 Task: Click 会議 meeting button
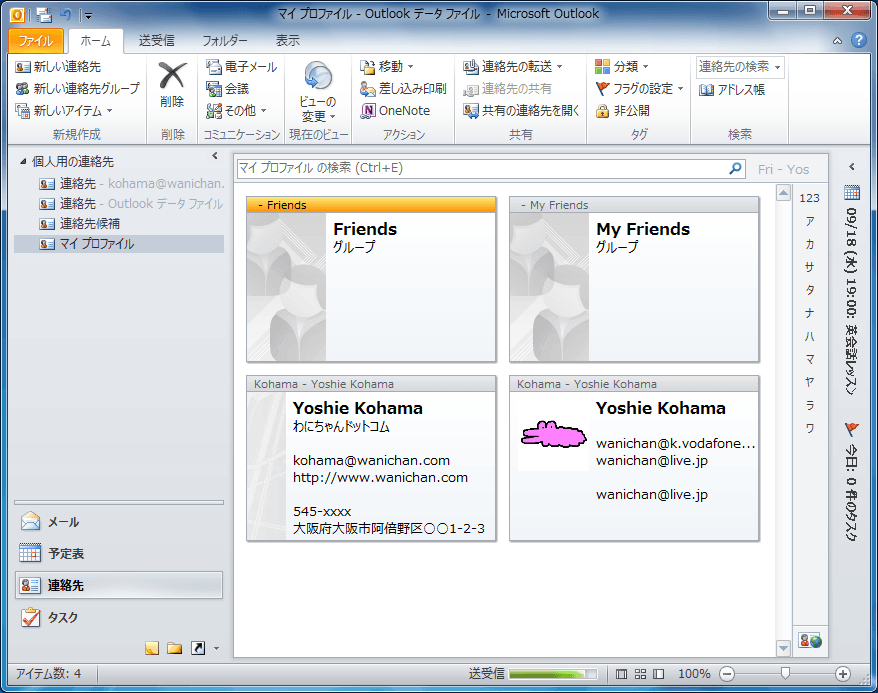(227, 88)
